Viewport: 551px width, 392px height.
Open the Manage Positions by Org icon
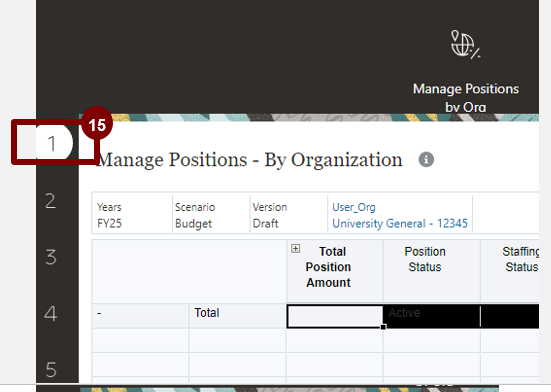pos(465,45)
